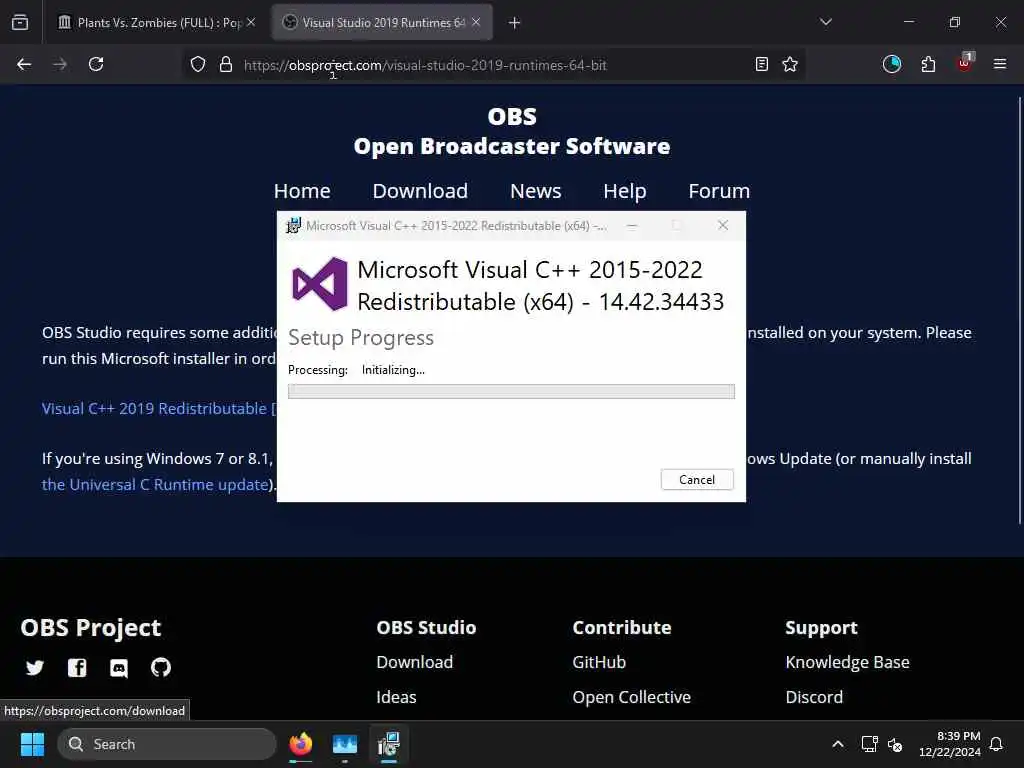
Task: Open notifications bell icon
Action: click(x=996, y=744)
